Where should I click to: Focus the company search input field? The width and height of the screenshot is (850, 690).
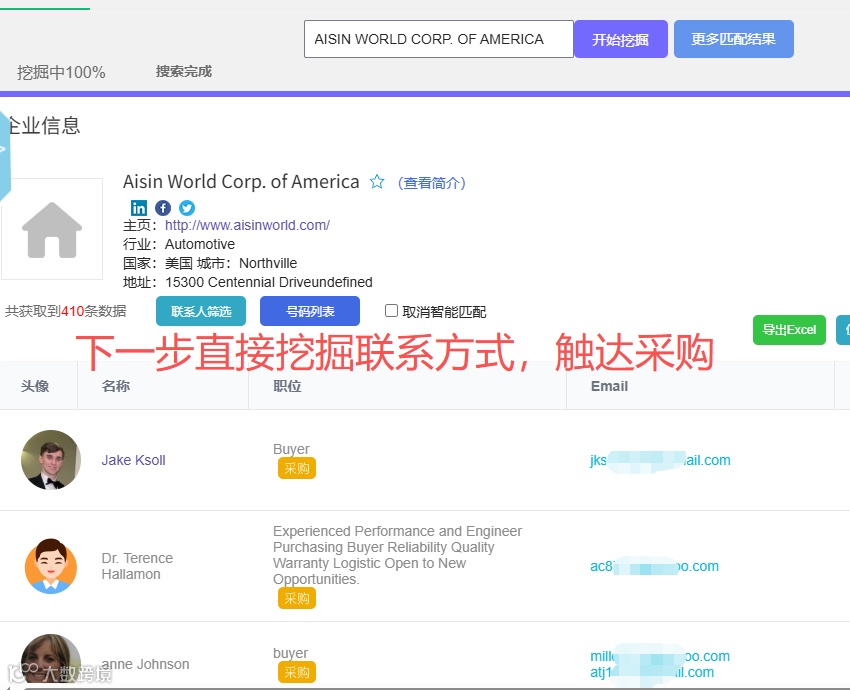pyautogui.click(x=439, y=39)
